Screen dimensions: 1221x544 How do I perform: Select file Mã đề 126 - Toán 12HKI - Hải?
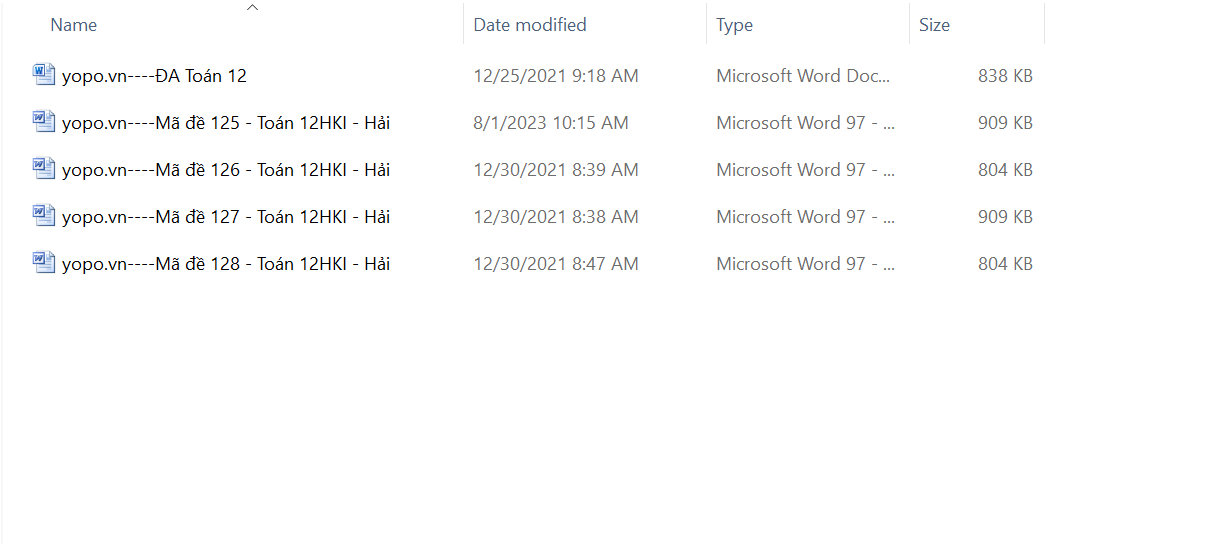click(226, 170)
